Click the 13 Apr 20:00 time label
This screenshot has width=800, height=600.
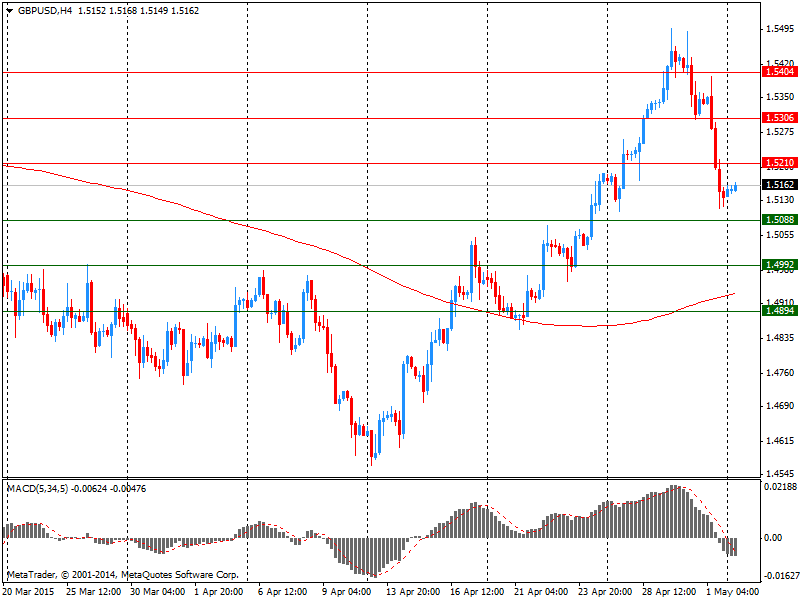click(413, 592)
